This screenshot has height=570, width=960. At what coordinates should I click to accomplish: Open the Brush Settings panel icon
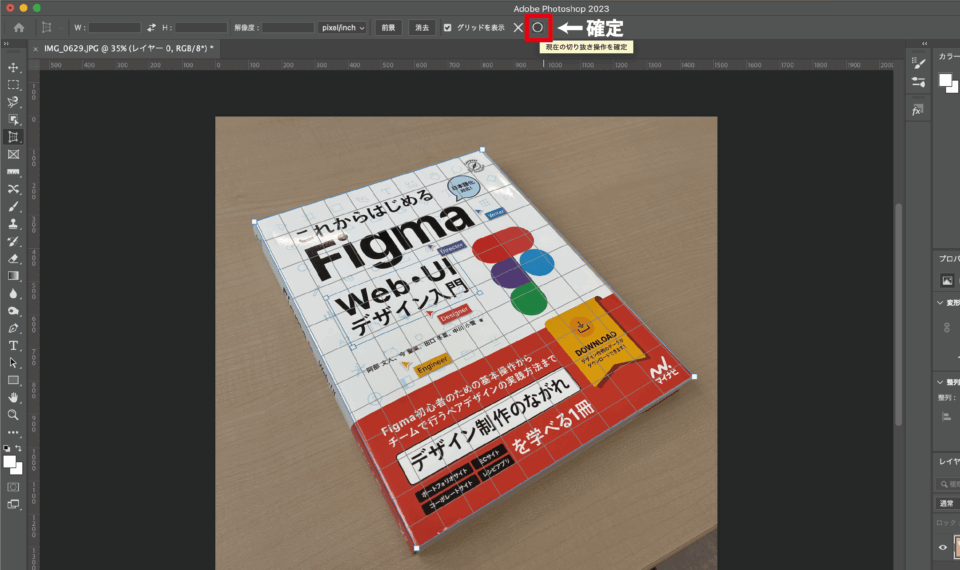click(918, 81)
